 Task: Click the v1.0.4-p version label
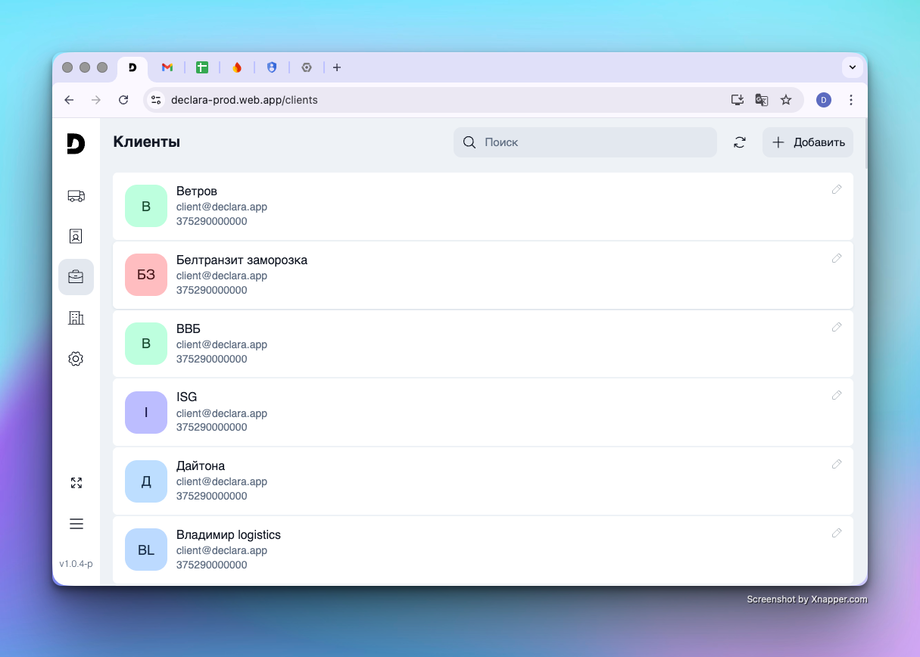tap(76, 564)
